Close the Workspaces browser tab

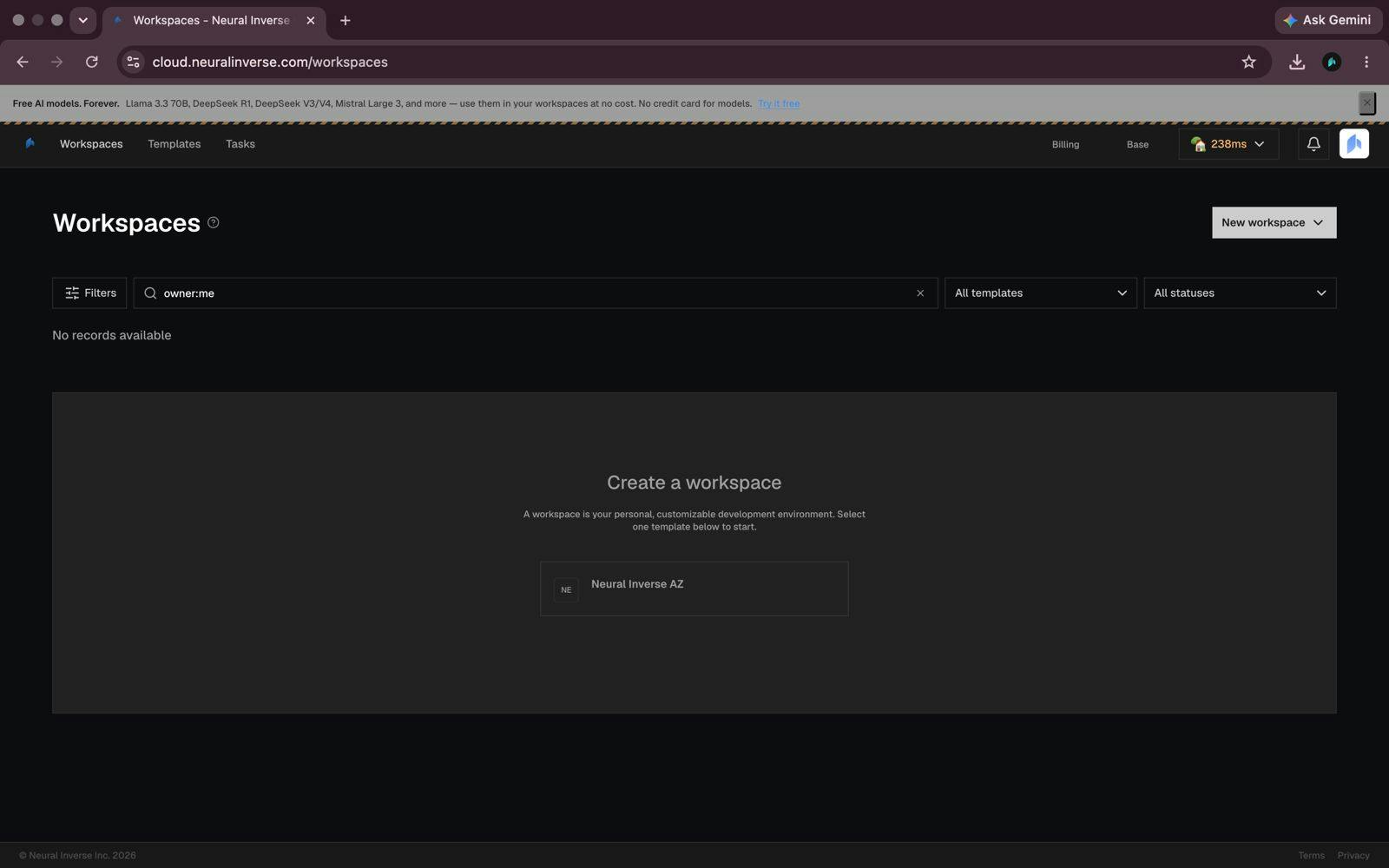pos(311,20)
